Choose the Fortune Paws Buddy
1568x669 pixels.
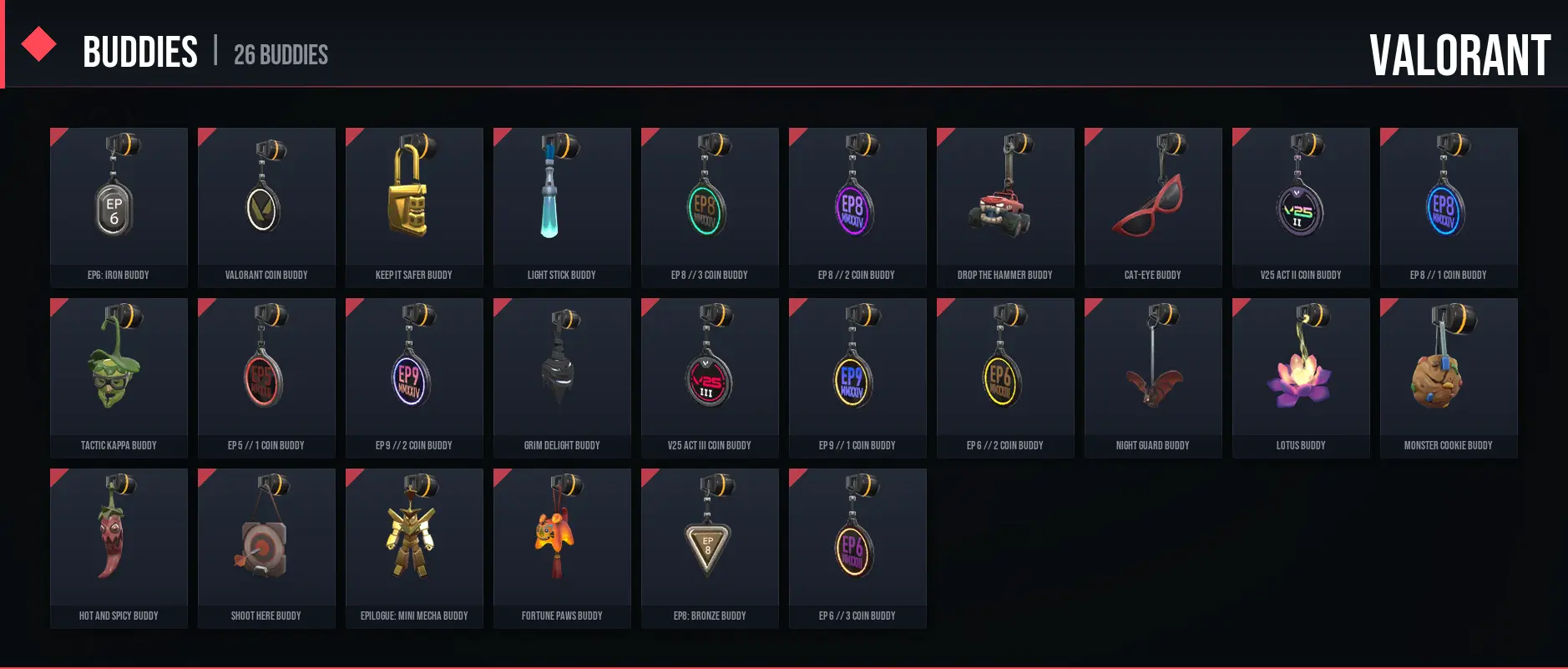coord(562,548)
